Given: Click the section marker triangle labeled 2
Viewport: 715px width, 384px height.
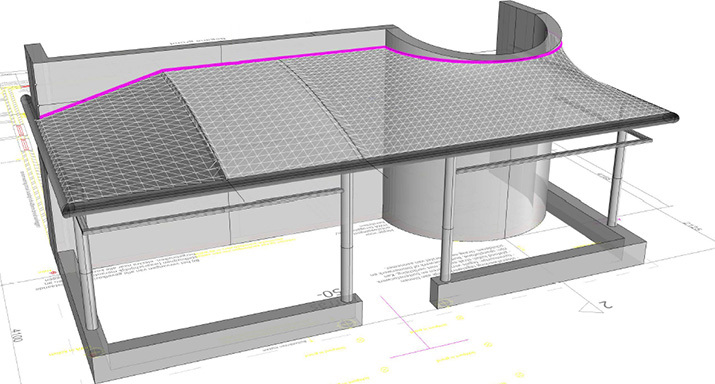Looking at the screenshot, I should click(x=595, y=307).
